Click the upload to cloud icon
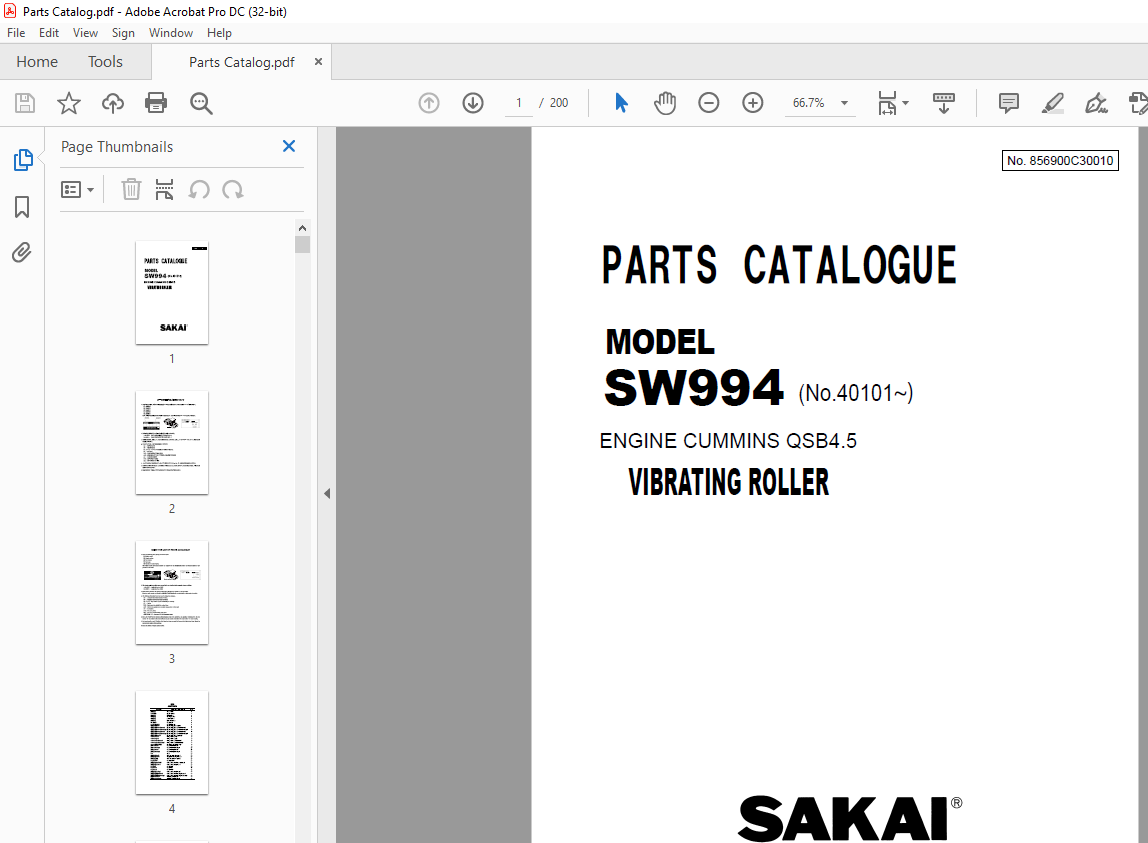The width and height of the screenshot is (1148, 843). click(x=113, y=103)
